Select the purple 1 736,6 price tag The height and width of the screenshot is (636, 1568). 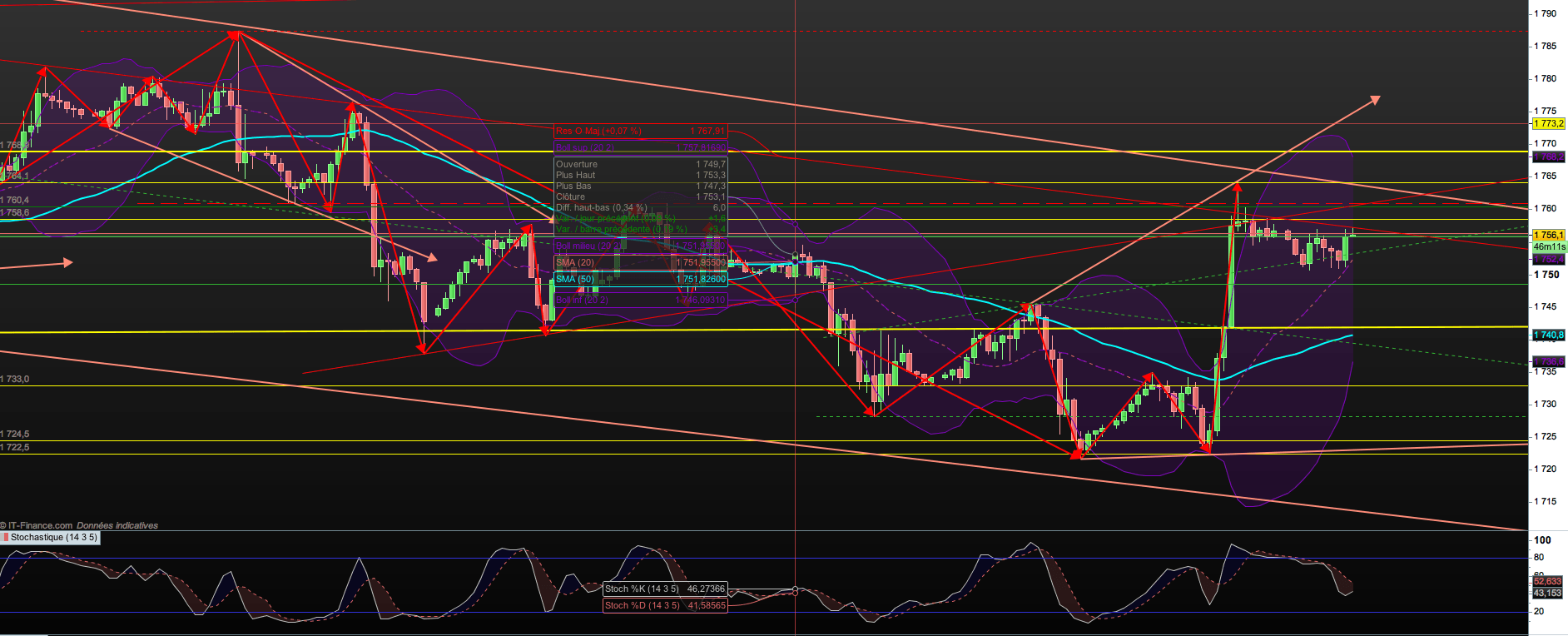click(x=1549, y=362)
